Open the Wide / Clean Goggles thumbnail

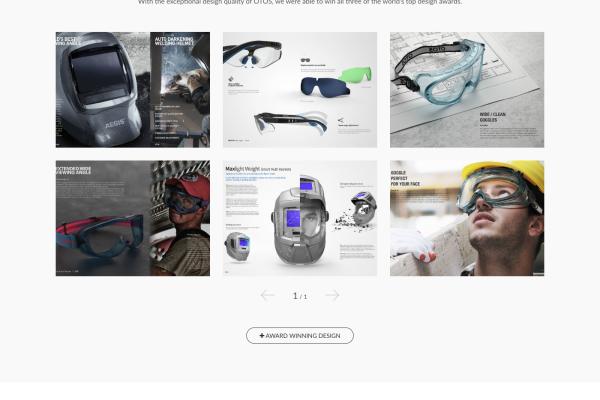(467, 90)
